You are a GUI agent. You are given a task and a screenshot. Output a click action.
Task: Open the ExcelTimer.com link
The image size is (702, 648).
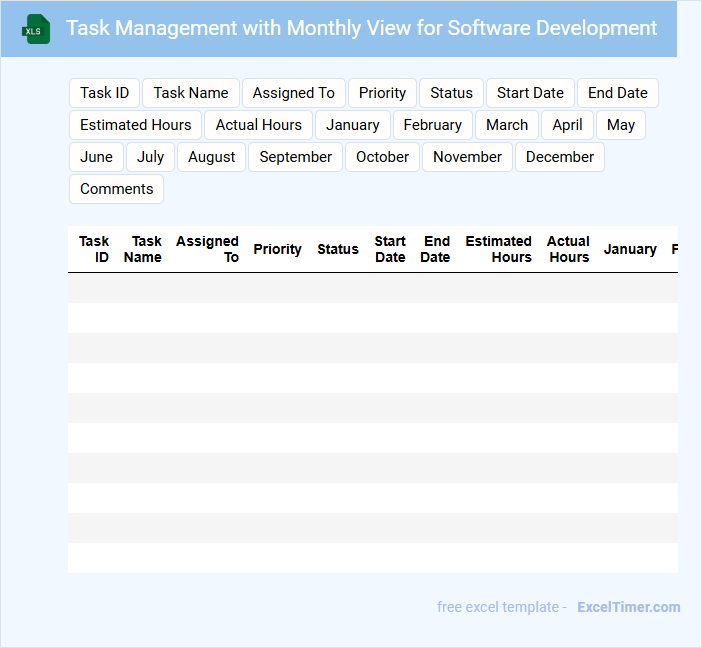pyautogui.click(x=628, y=607)
